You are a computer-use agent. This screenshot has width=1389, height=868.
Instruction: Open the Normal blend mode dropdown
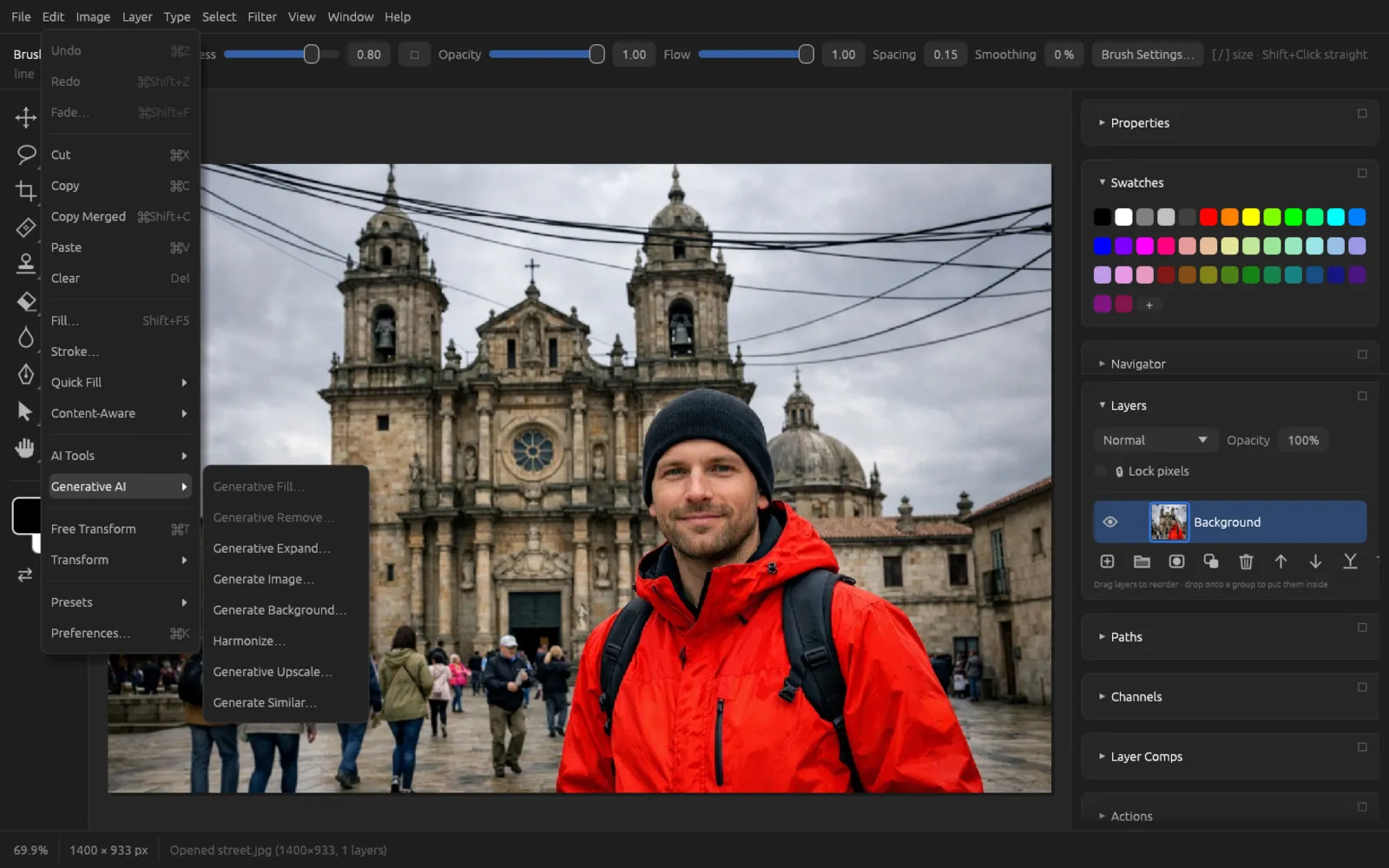point(1155,440)
